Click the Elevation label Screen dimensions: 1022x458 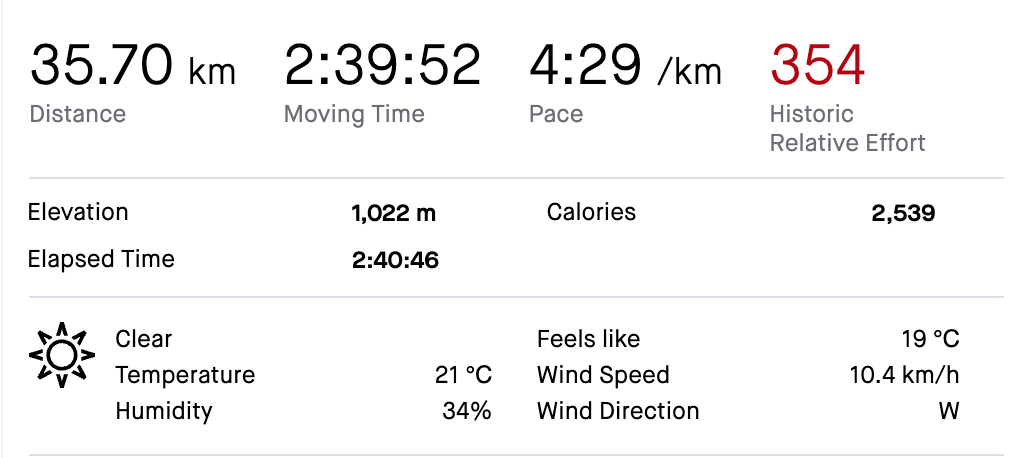(78, 212)
